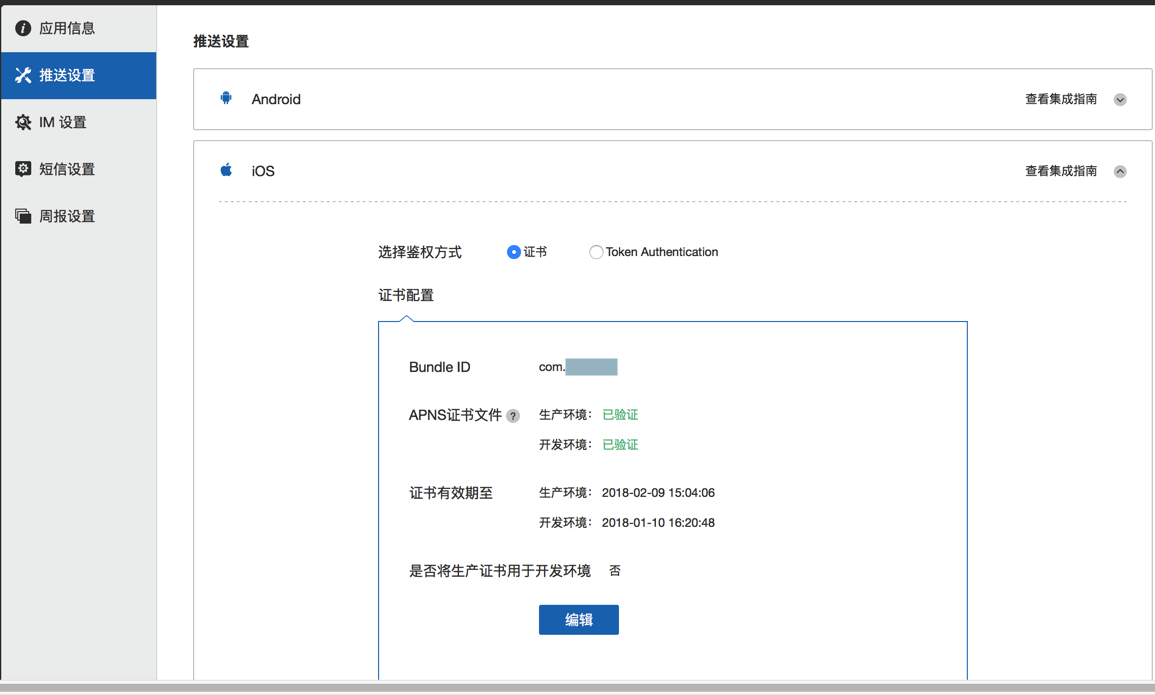Select the Token Authentication radio button
The height and width of the screenshot is (695, 1155).
596,252
